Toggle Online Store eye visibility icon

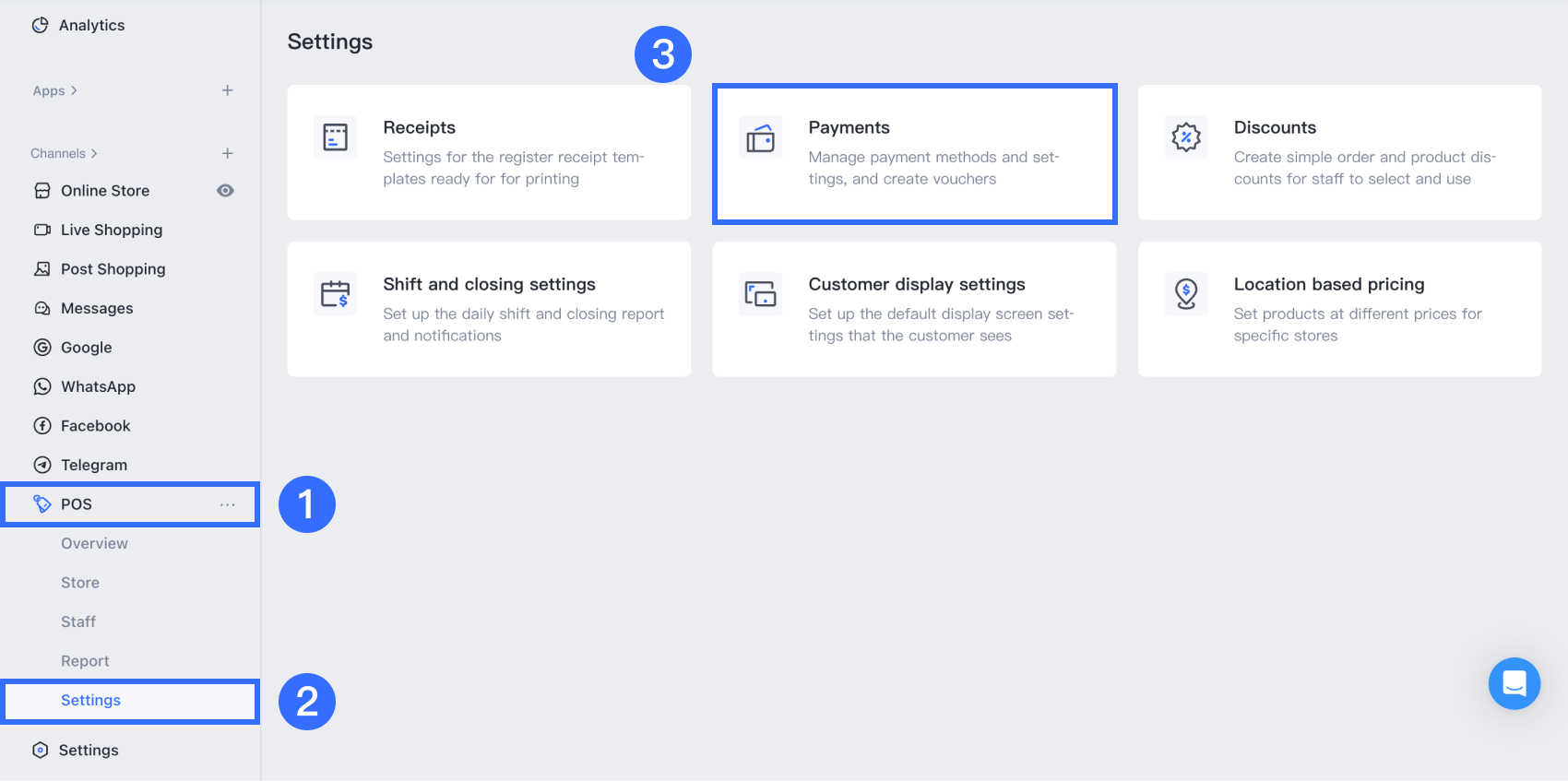(x=225, y=191)
